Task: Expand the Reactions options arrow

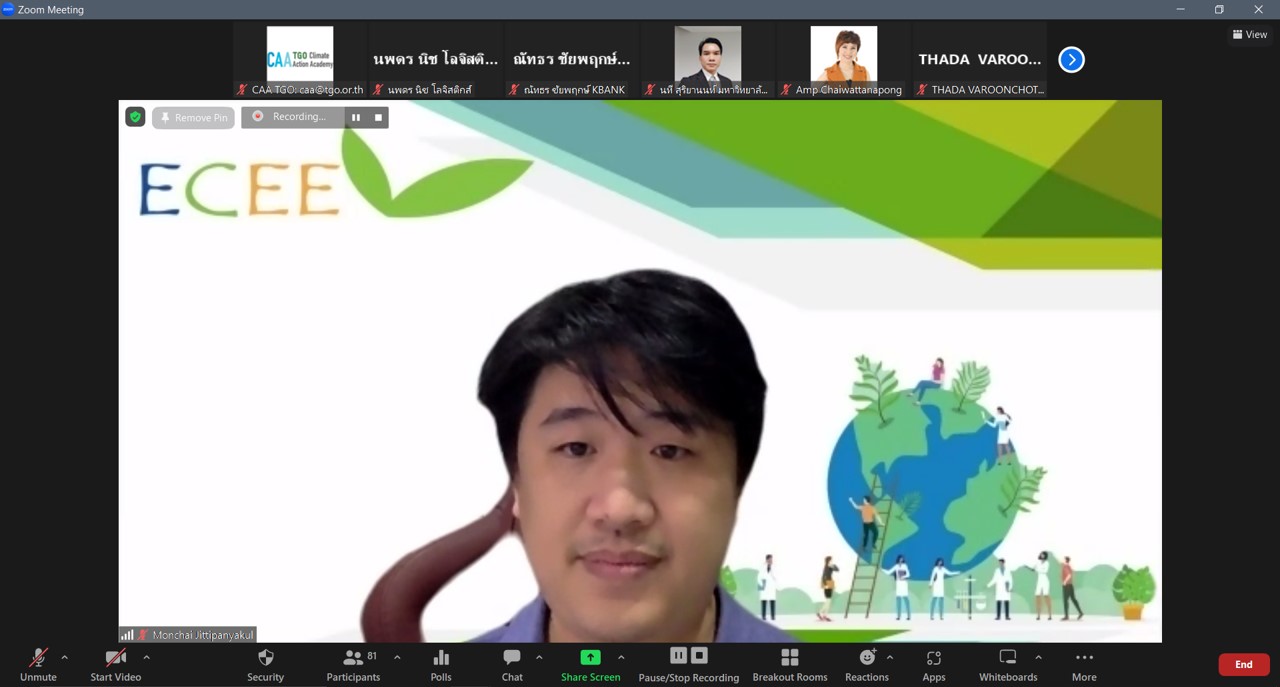Action: click(890, 658)
